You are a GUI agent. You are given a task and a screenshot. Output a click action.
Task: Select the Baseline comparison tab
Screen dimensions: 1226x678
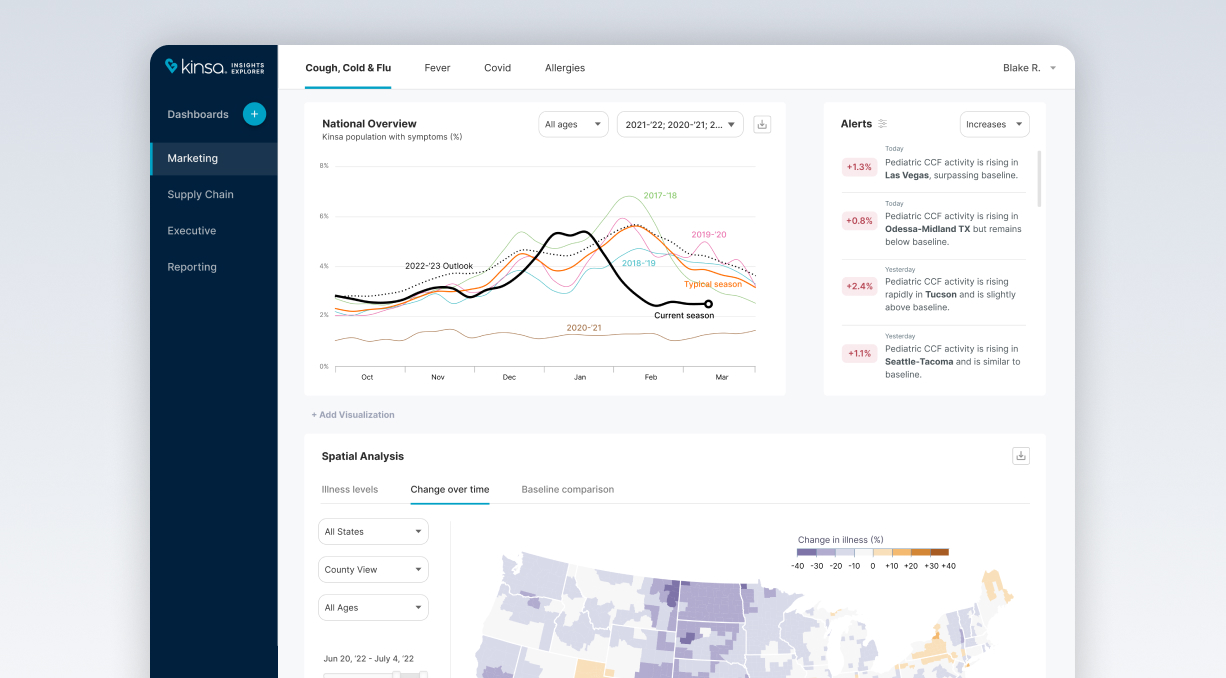[x=567, y=490]
